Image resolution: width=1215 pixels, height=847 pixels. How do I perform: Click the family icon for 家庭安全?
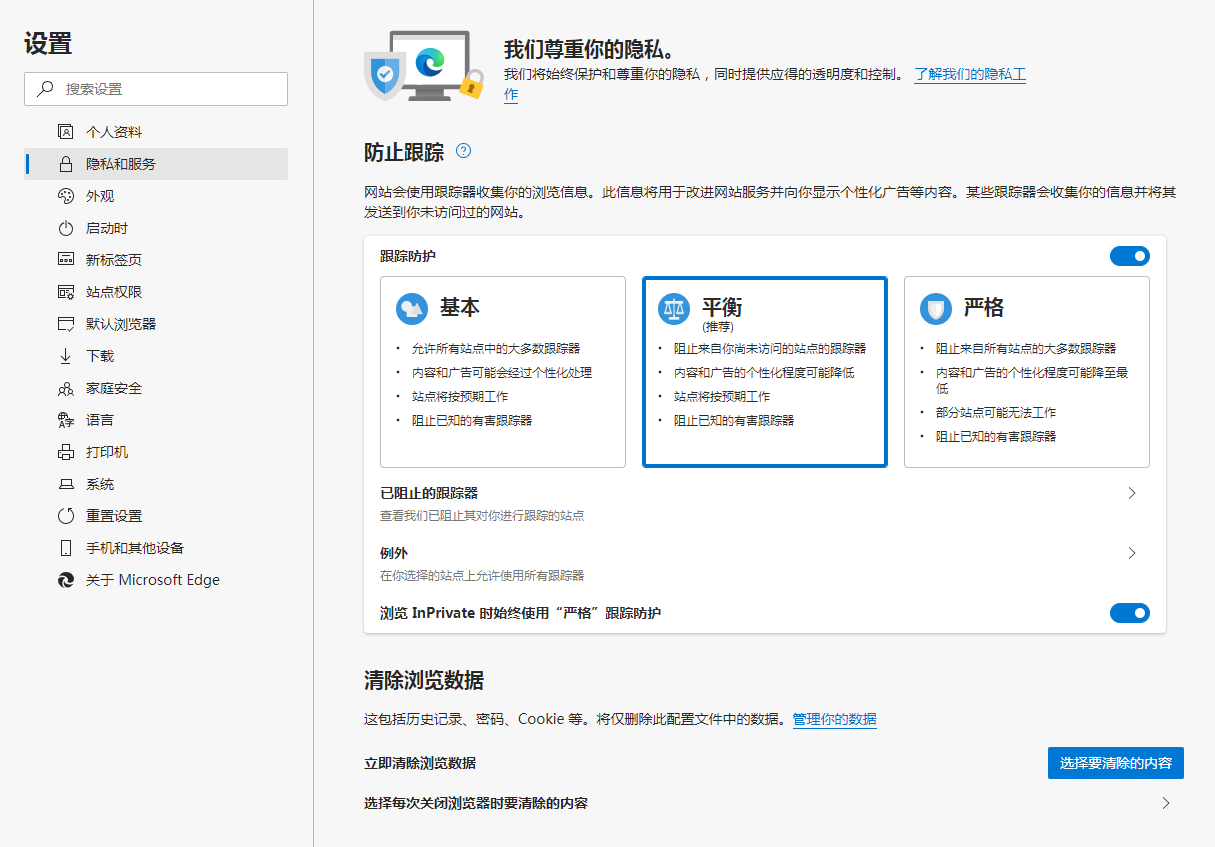click(x=66, y=388)
